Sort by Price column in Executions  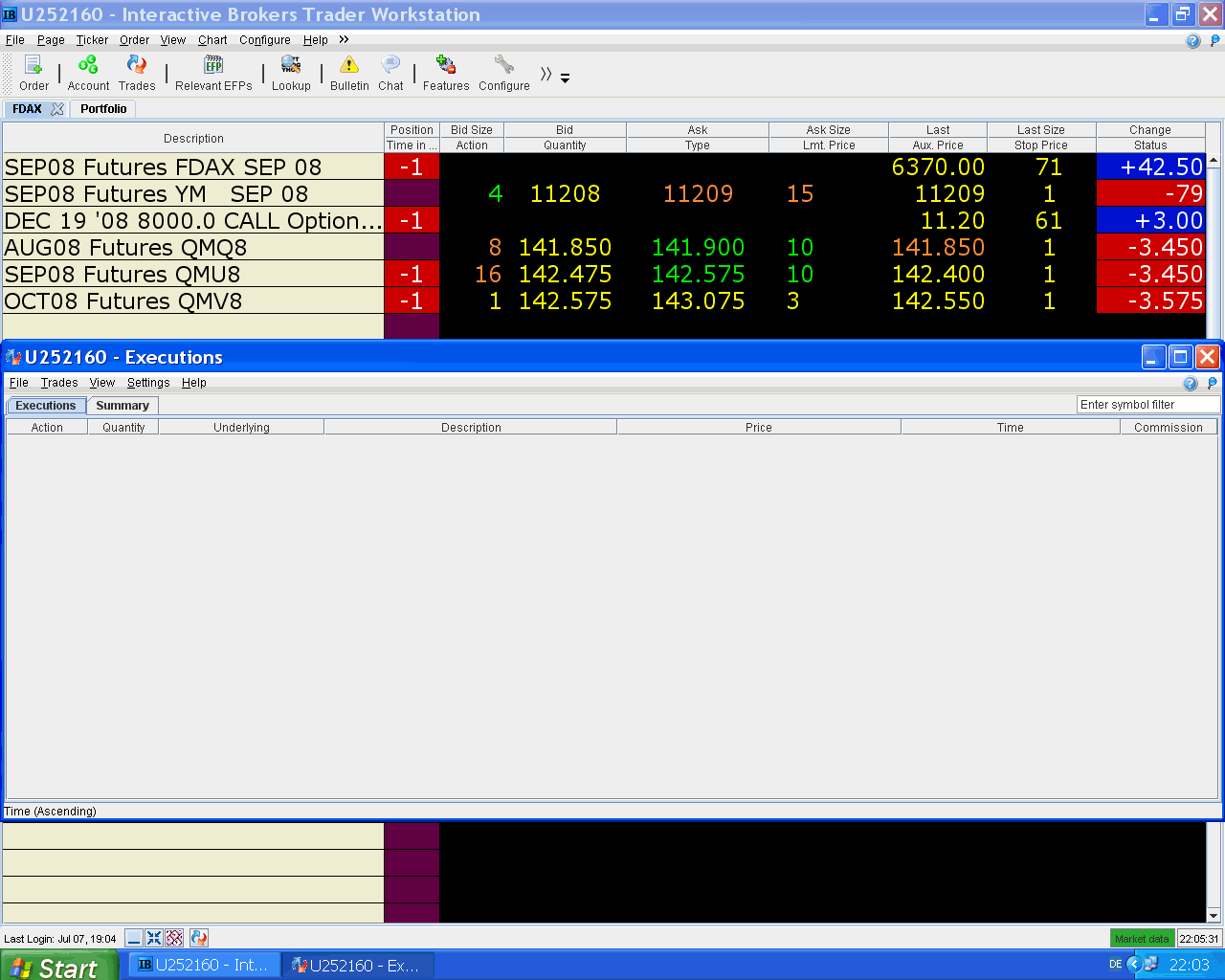(x=759, y=428)
